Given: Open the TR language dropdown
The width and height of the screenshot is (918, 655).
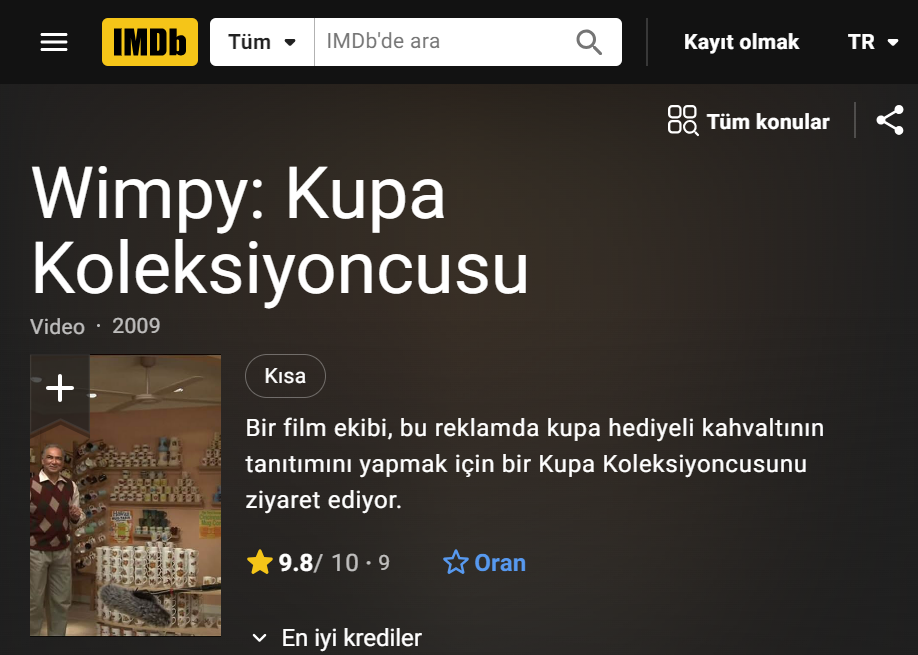Looking at the screenshot, I should coord(873,42).
